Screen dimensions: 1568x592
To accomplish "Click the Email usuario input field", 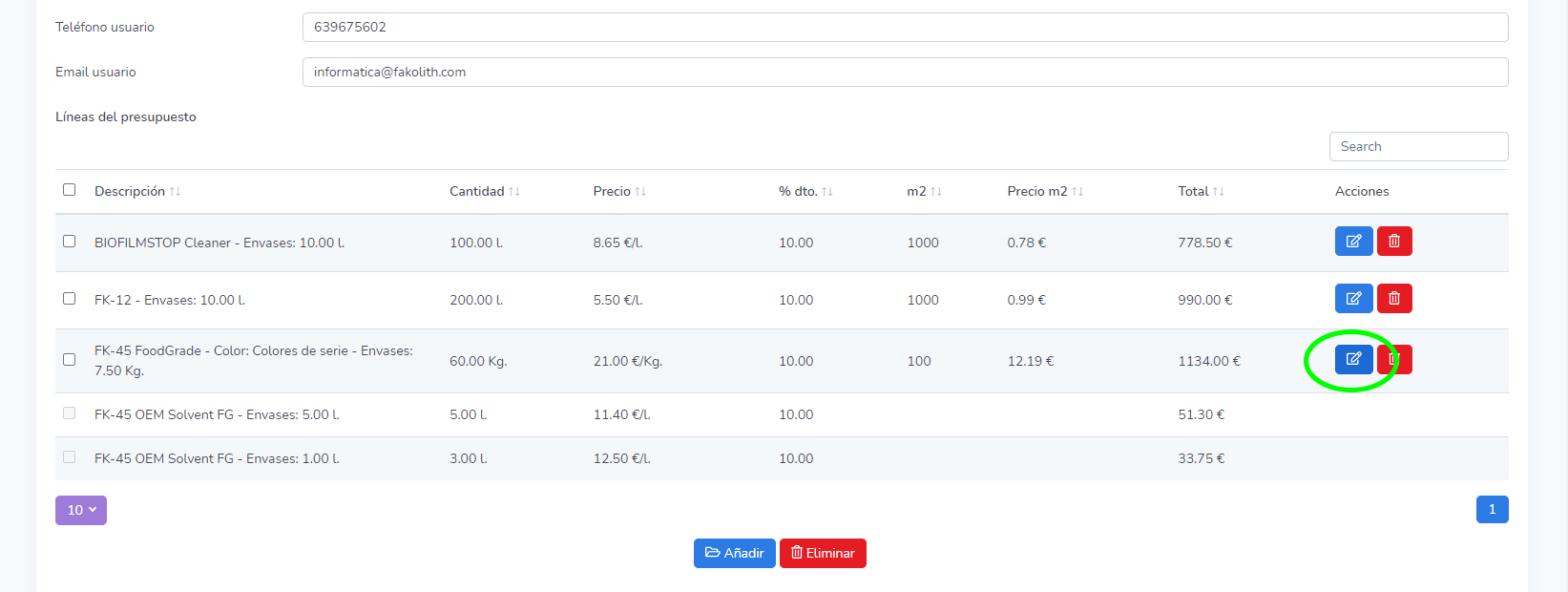I will (905, 73).
